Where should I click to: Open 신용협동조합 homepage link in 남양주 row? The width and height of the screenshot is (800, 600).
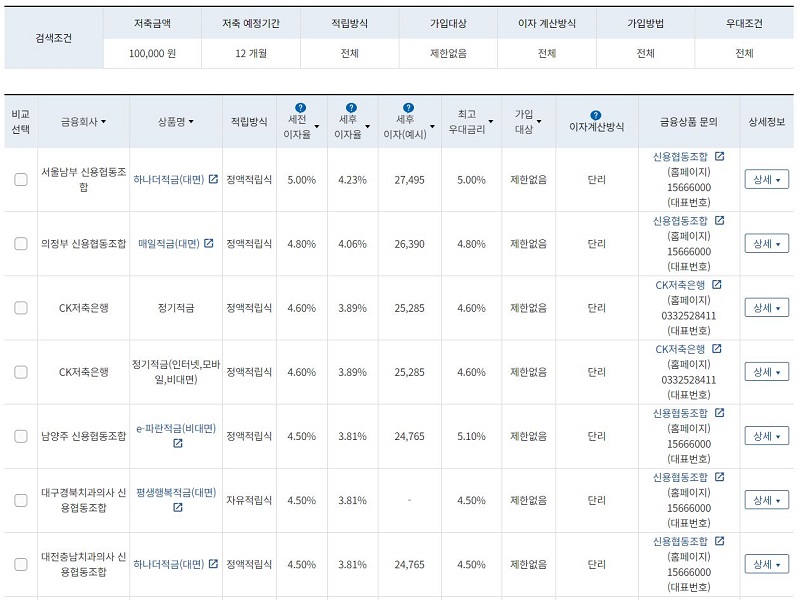coord(680,413)
